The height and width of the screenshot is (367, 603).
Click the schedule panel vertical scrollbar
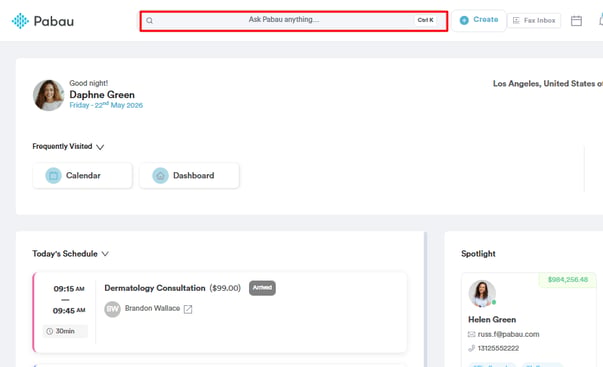pos(425,299)
